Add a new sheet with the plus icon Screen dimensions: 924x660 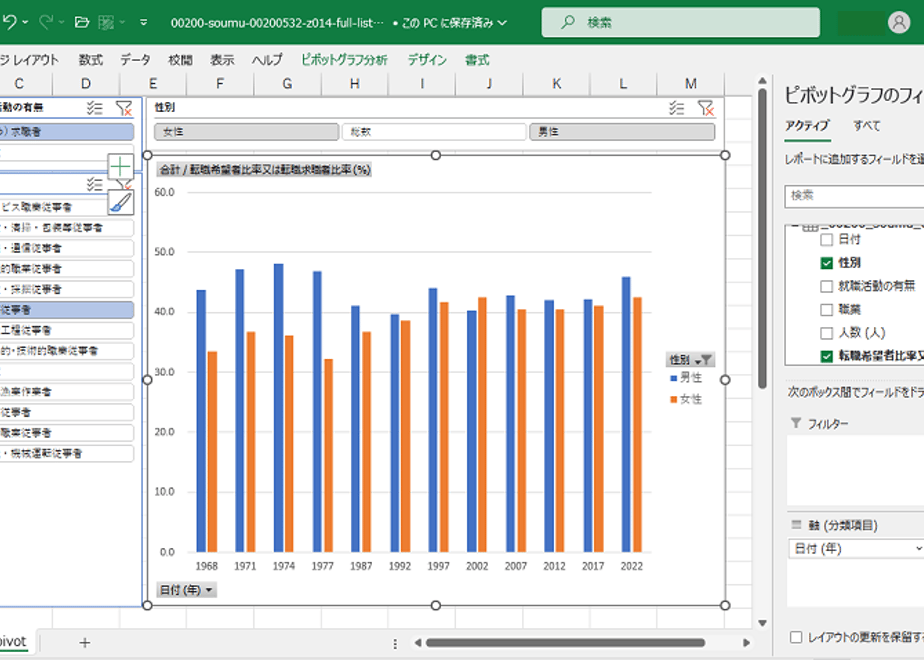(85, 642)
